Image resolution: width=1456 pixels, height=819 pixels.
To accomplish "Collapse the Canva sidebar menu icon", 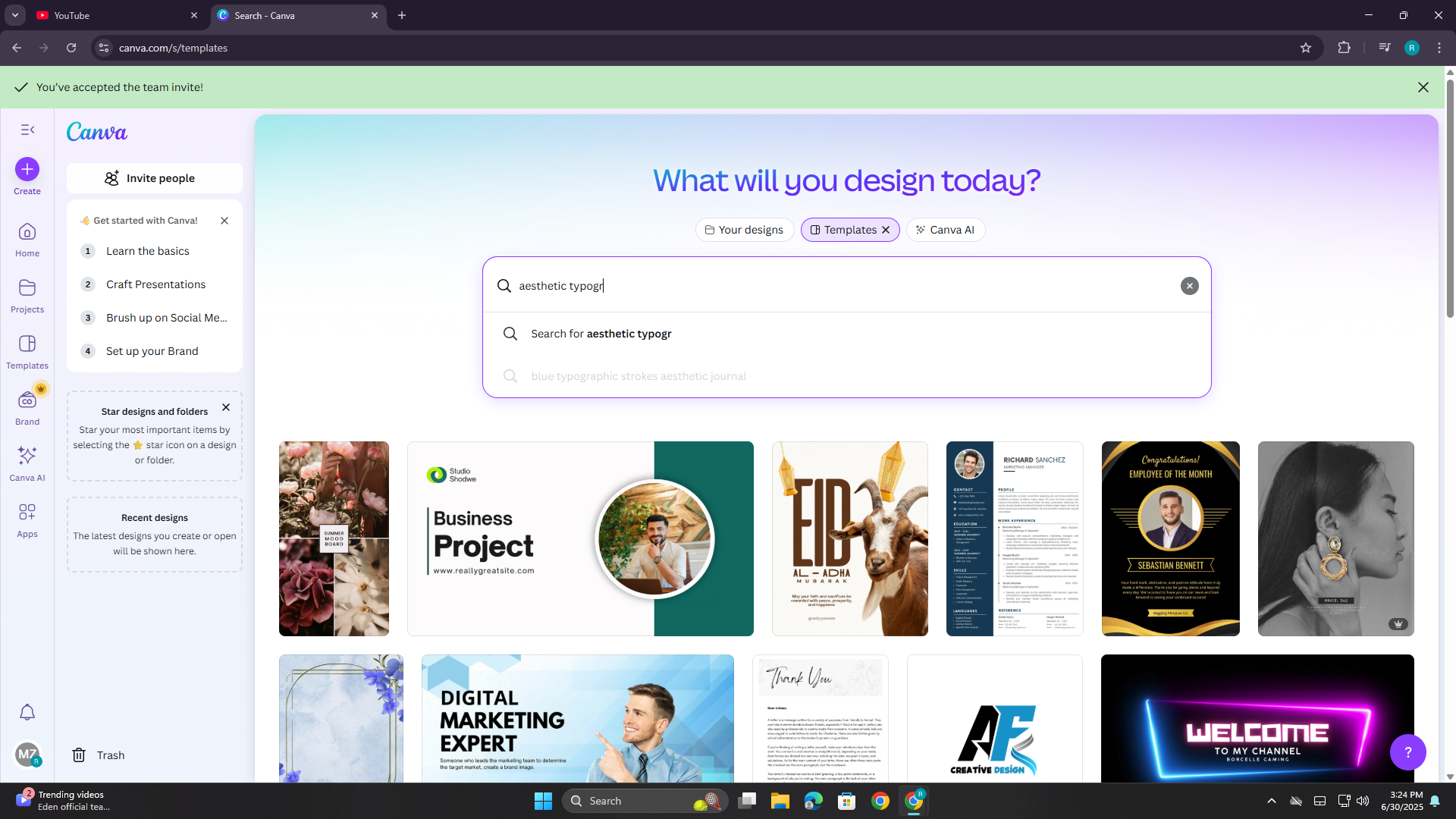I will click(x=27, y=130).
